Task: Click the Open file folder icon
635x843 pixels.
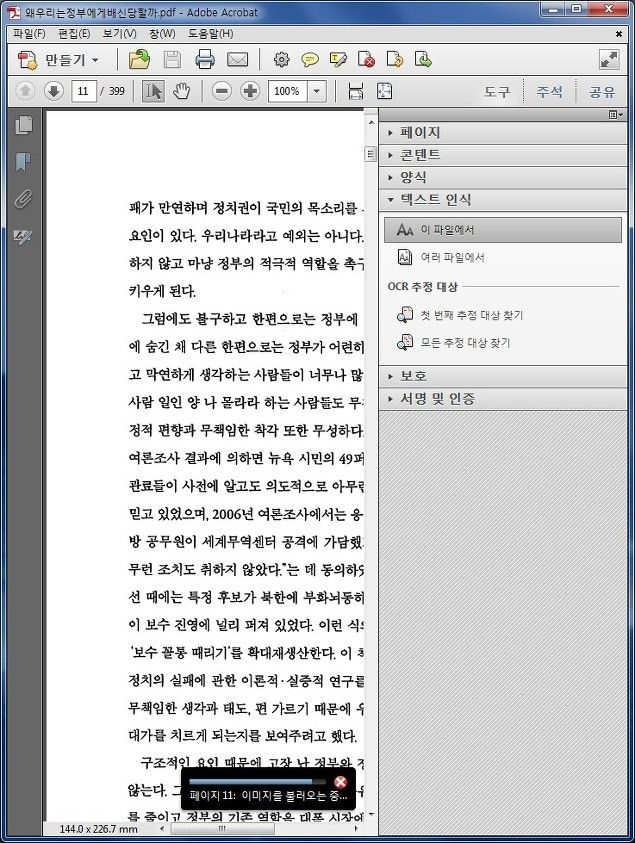Action: 139,59
